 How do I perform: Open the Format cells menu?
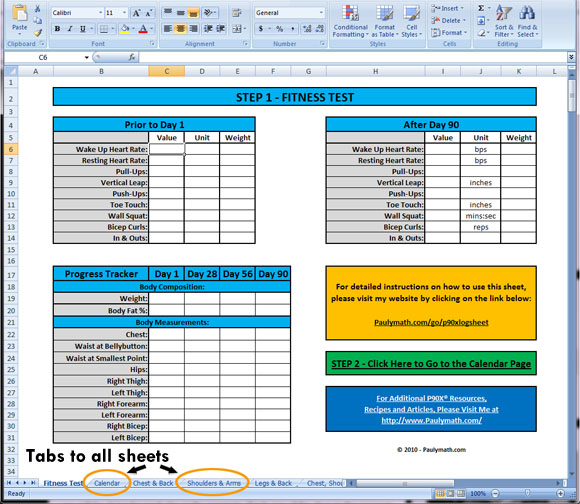click(449, 33)
